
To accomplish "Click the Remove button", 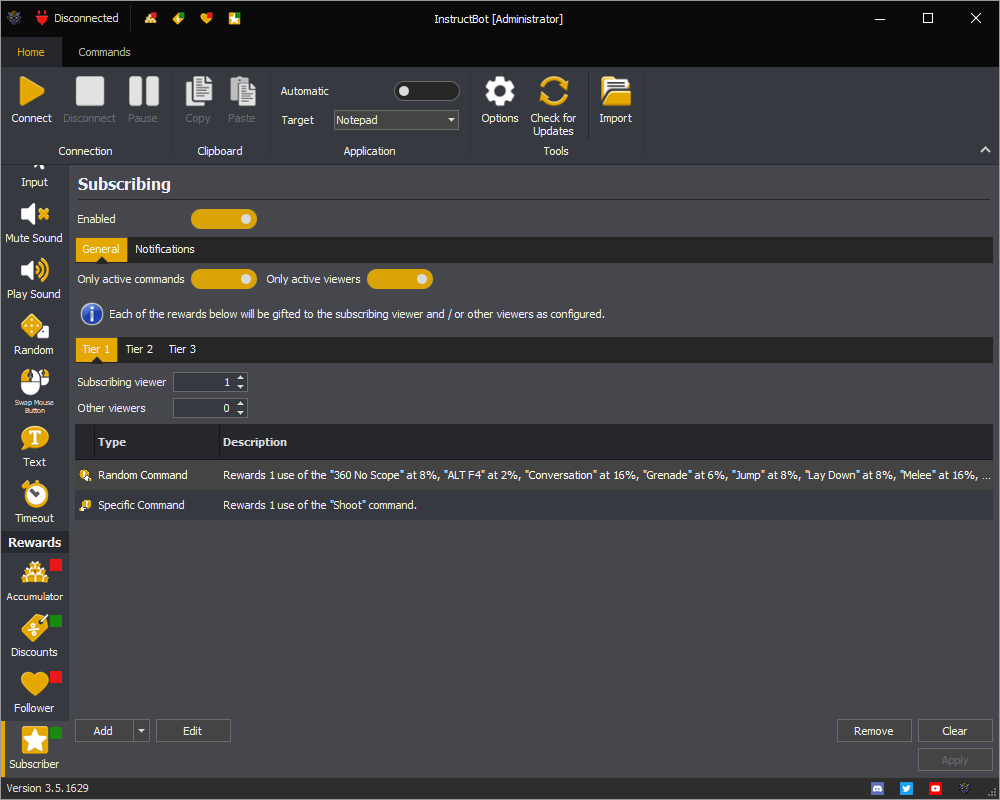I will coord(874,731).
